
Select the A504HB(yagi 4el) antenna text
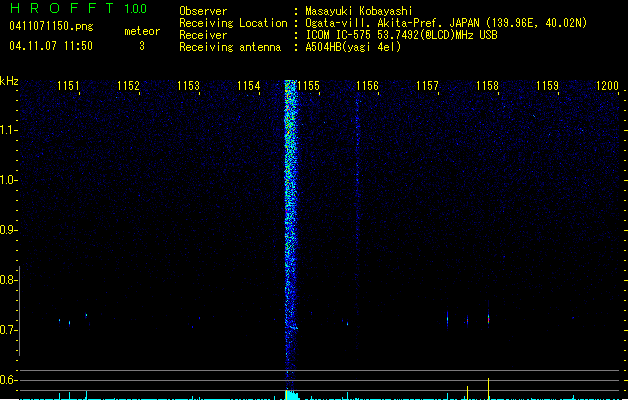coord(353,47)
